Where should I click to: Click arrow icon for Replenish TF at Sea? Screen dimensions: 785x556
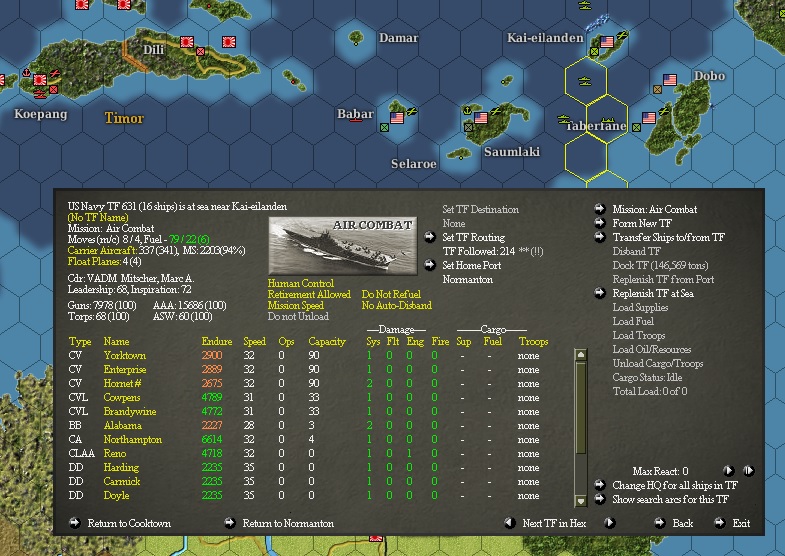600,293
